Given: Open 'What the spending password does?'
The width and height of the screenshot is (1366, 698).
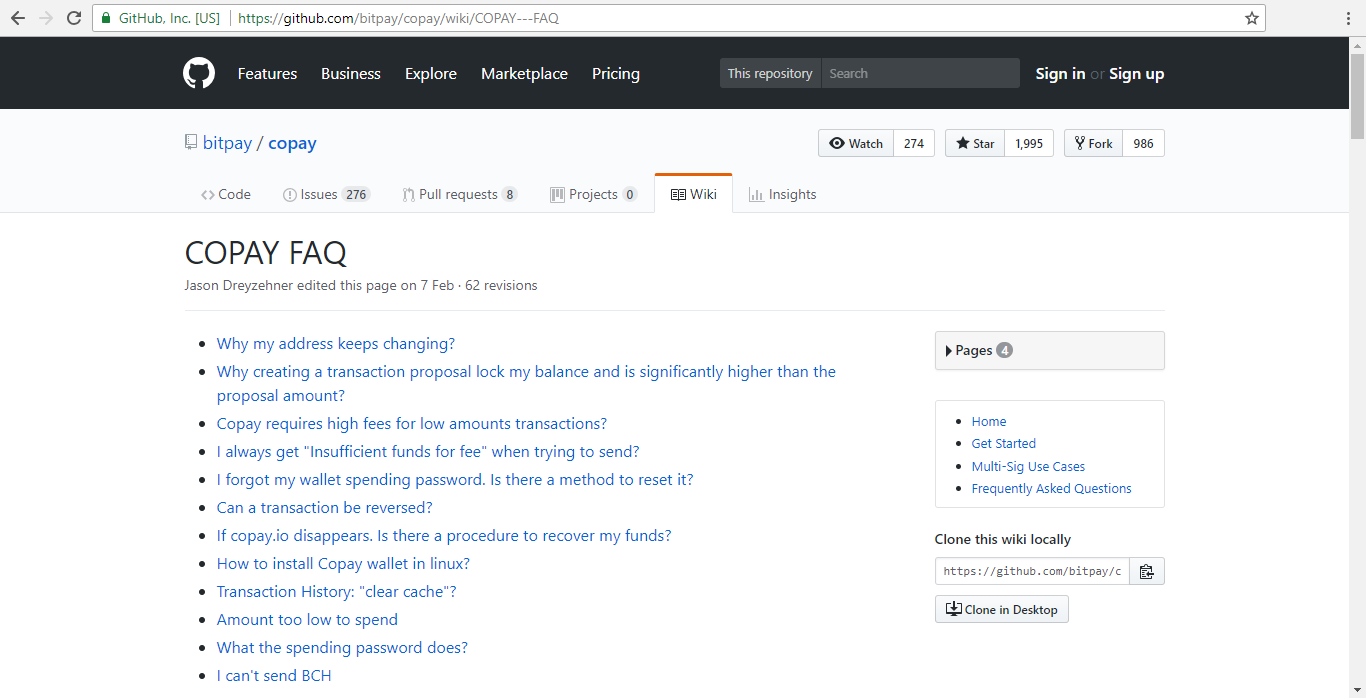Looking at the screenshot, I should (x=342, y=647).
